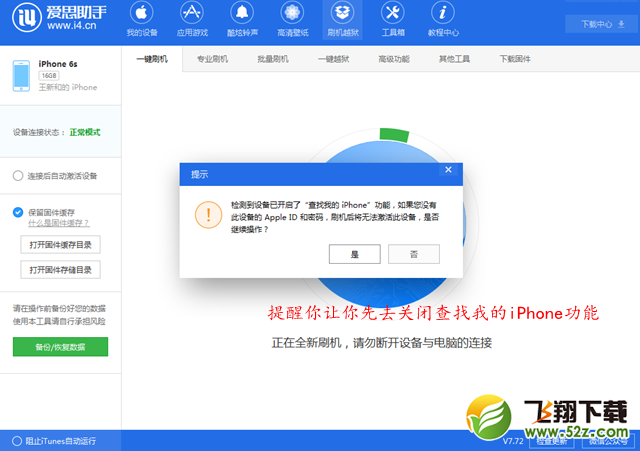Click green 备份/恢复数据 button
Image resolution: width=640 pixels, height=451 pixels.
60,347
